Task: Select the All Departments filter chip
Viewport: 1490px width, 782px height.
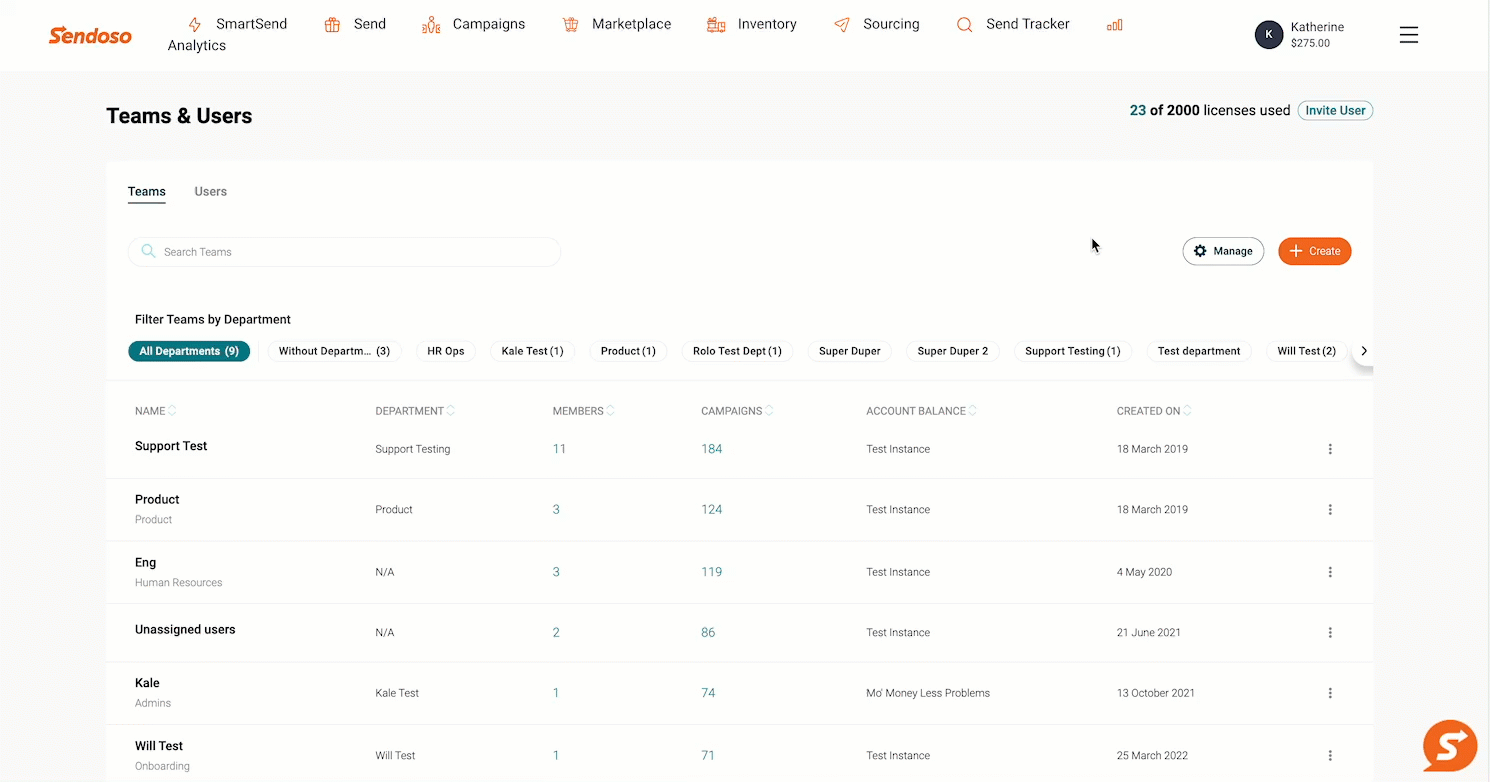Action: tap(189, 351)
